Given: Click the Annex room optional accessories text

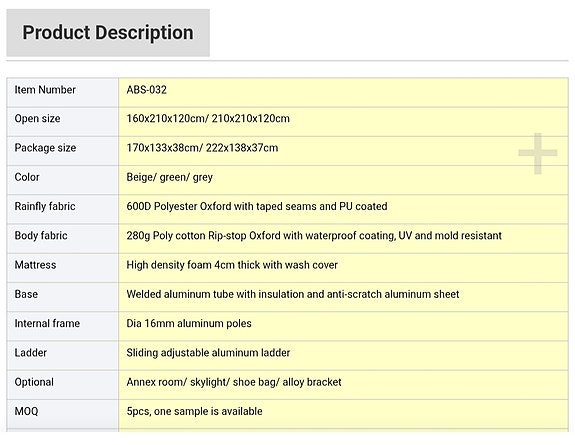Looking at the screenshot, I should click(234, 382).
